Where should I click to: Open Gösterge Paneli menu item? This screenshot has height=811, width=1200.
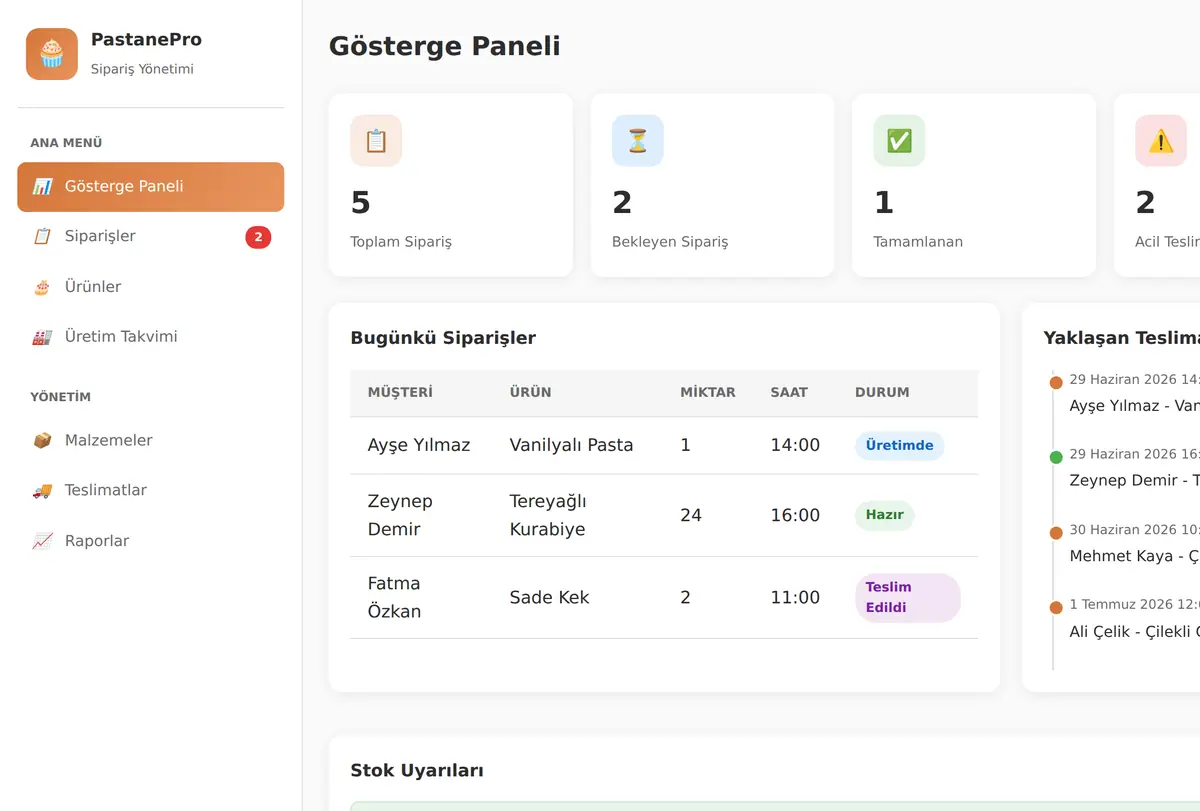pos(151,187)
